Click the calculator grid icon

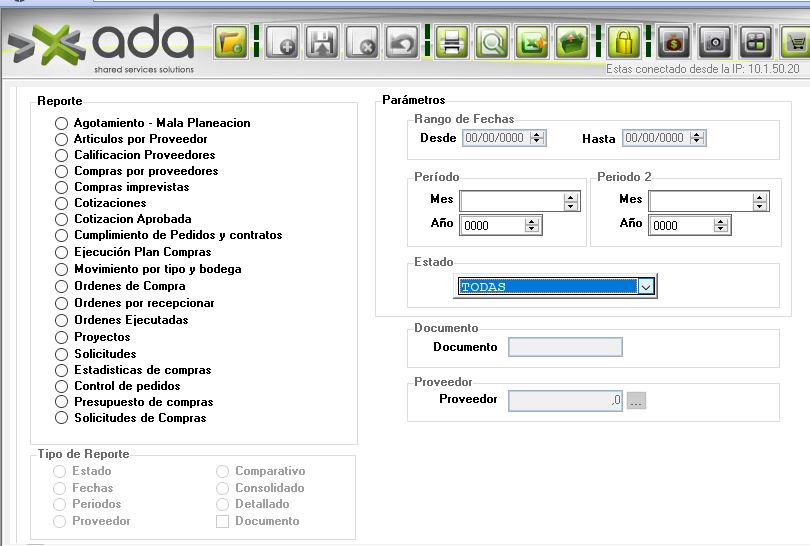[755, 41]
